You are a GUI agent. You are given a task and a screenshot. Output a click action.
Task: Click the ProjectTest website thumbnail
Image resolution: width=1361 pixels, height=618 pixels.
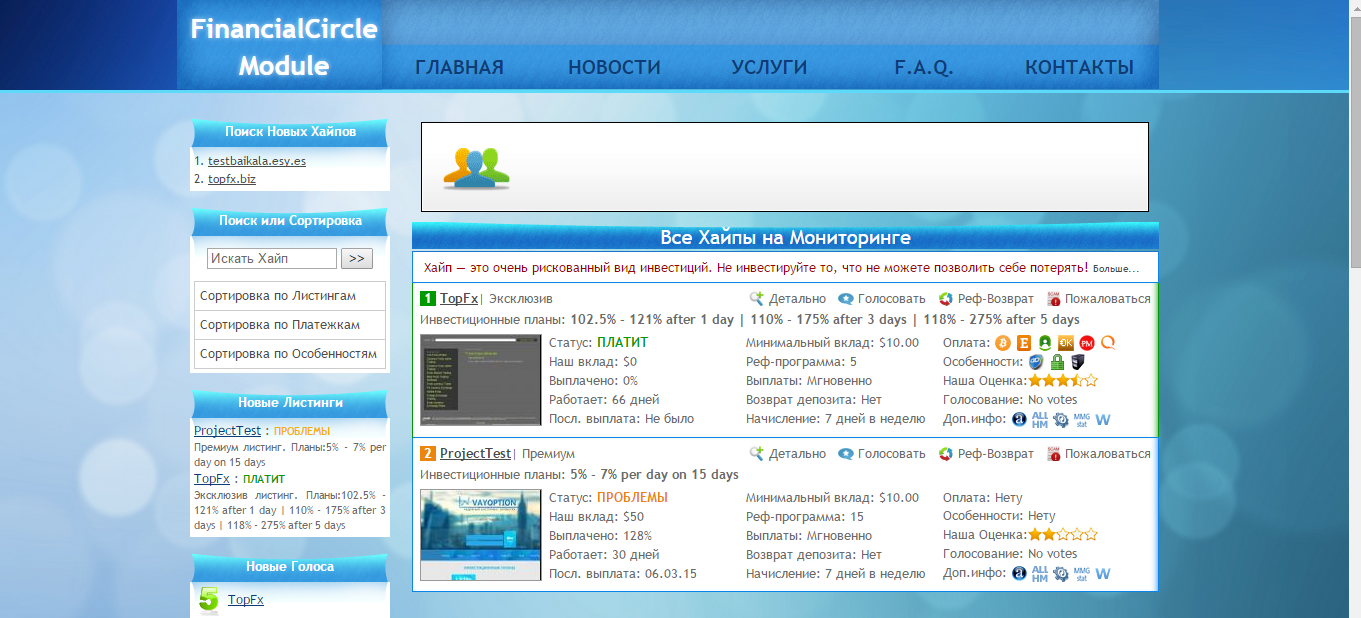coord(481,535)
